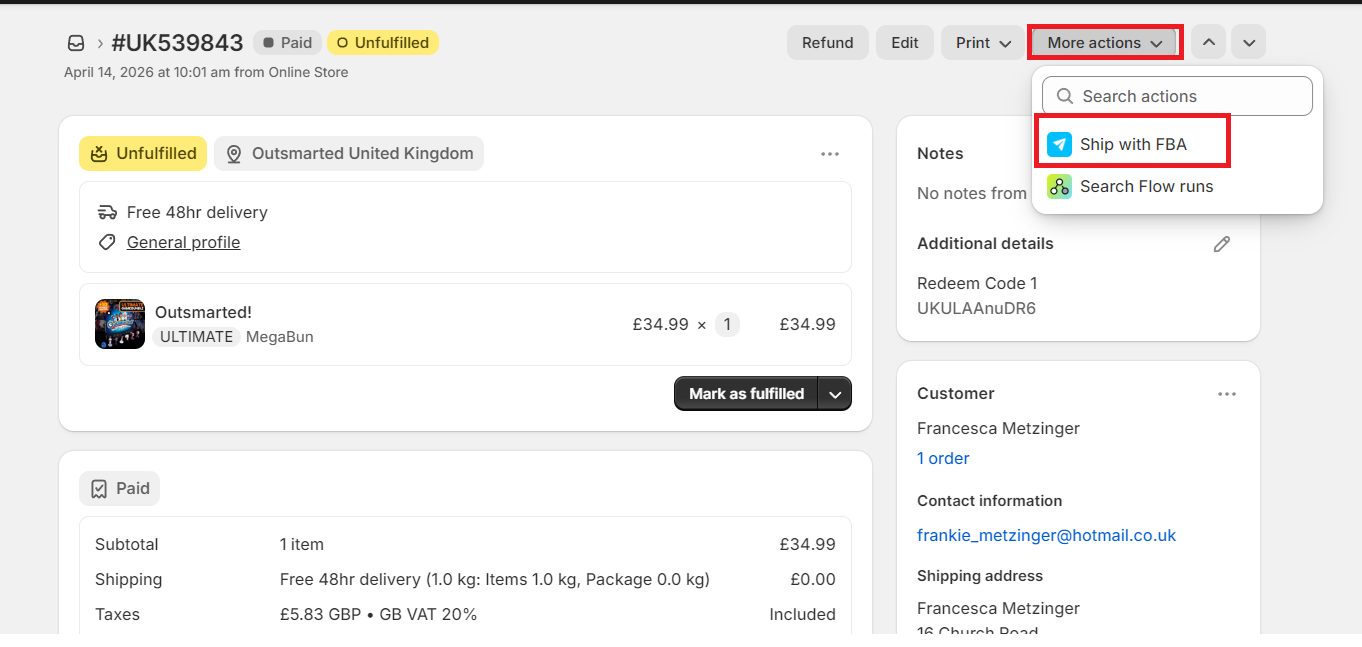Image resolution: width=1362 pixels, height=647 pixels.
Task: Expand the Print dropdown
Action: click(x=983, y=43)
